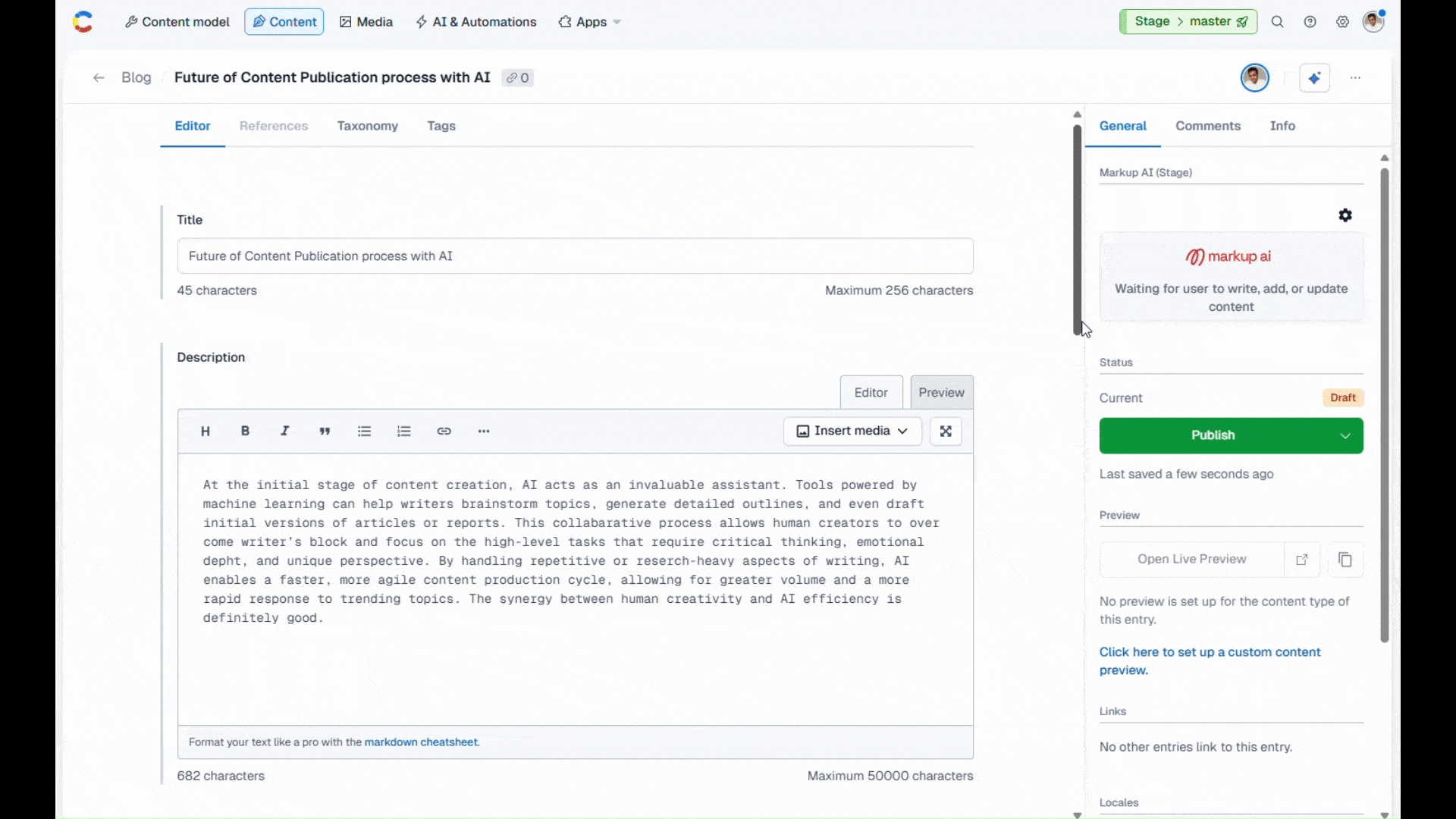Click into the Title input field
Viewport: 1456px width, 819px height.
(x=575, y=256)
